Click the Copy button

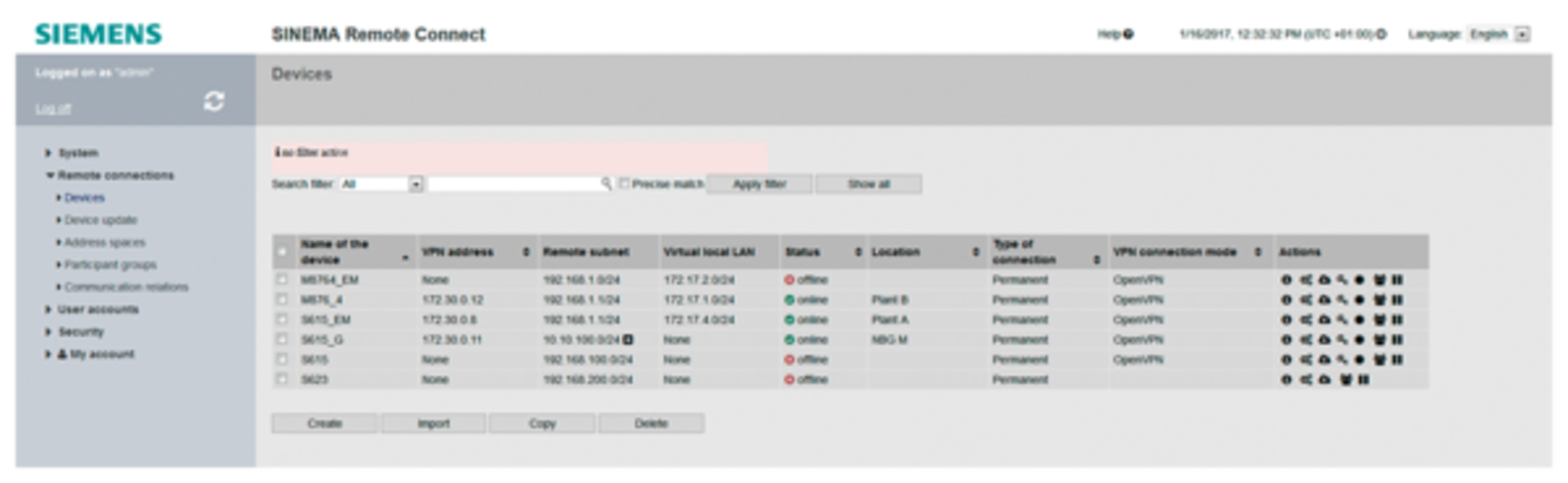pos(542,423)
